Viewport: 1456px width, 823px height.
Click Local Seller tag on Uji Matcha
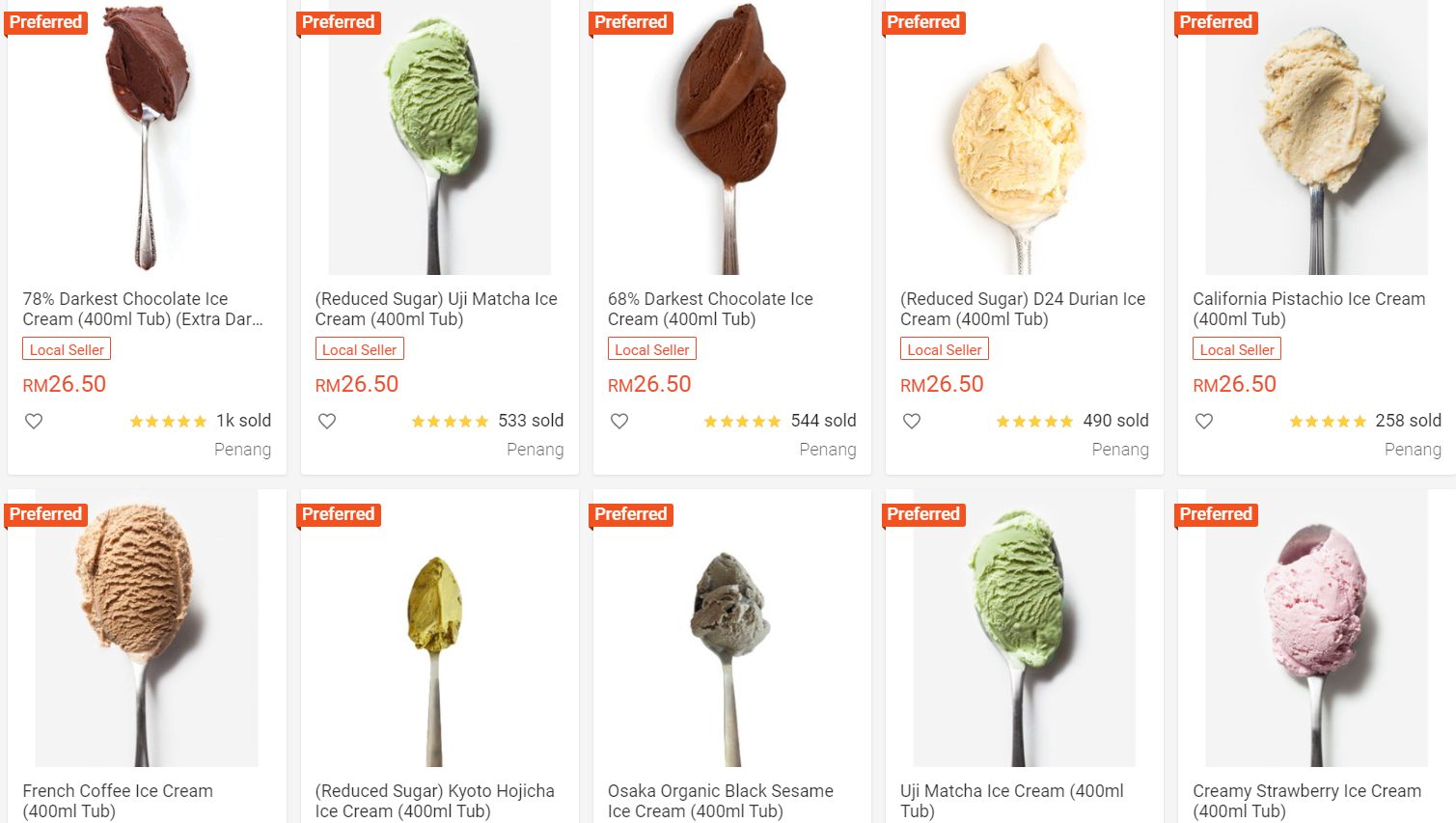click(359, 349)
